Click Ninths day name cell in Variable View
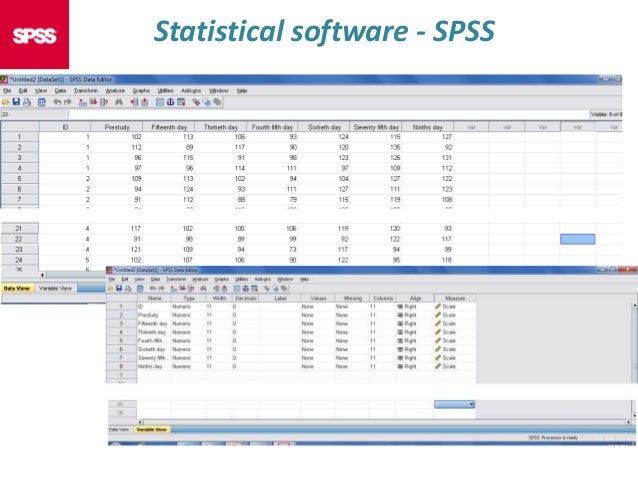The height and width of the screenshot is (479, 638). pyautogui.click(x=154, y=366)
